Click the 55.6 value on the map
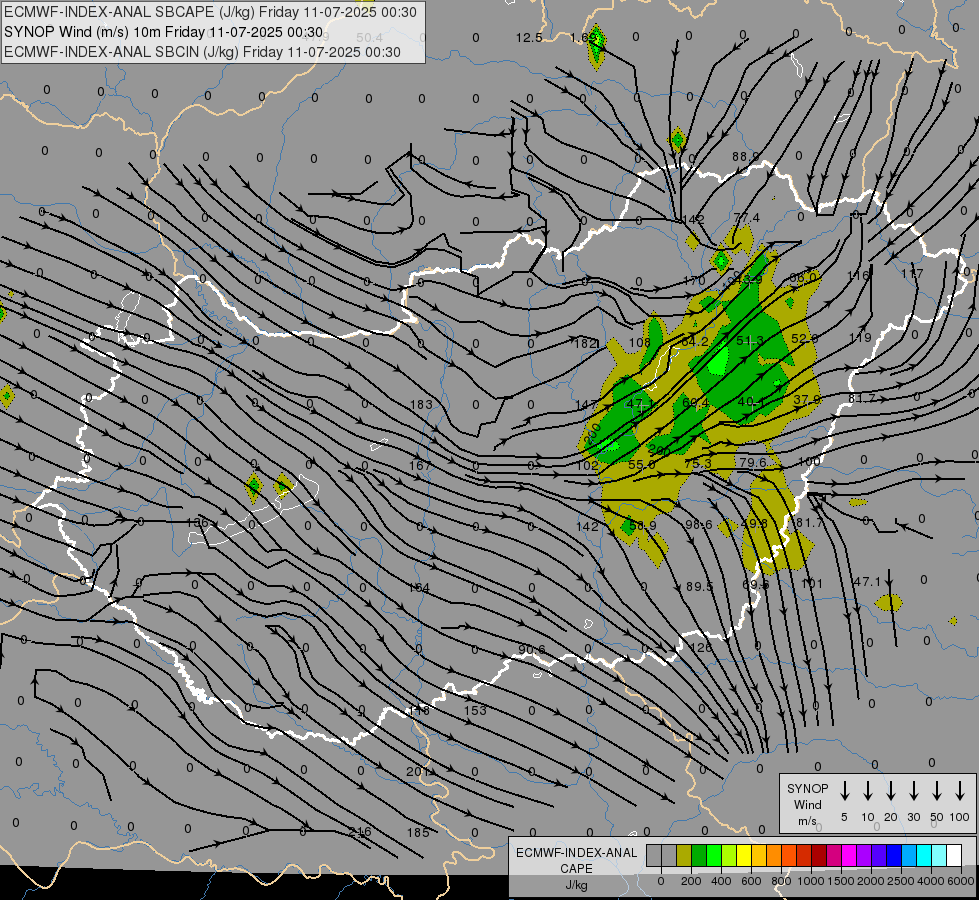This screenshot has height=900, width=979. click(x=642, y=465)
